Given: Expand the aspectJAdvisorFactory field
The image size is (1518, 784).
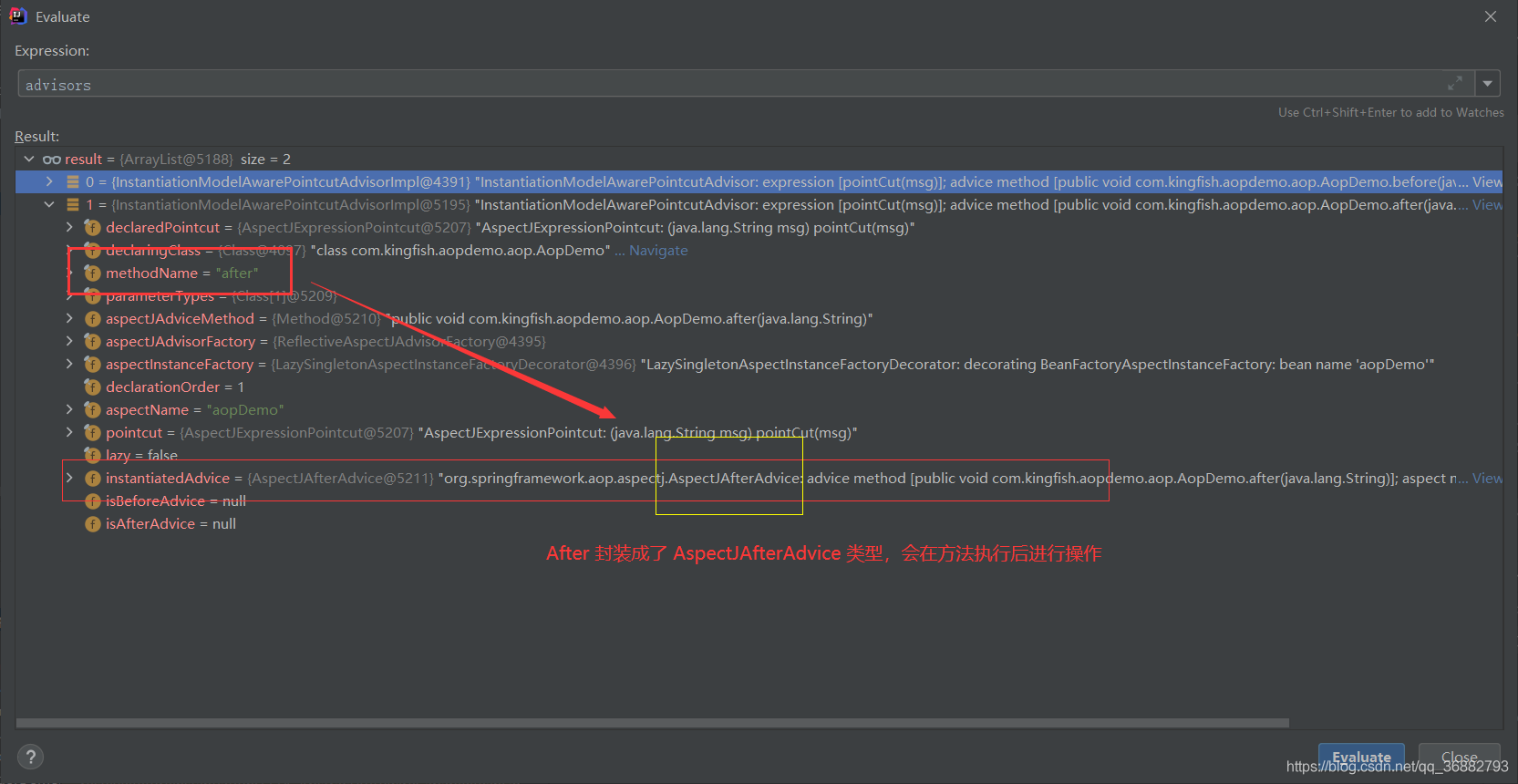Looking at the screenshot, I should [x=70, y=341].
